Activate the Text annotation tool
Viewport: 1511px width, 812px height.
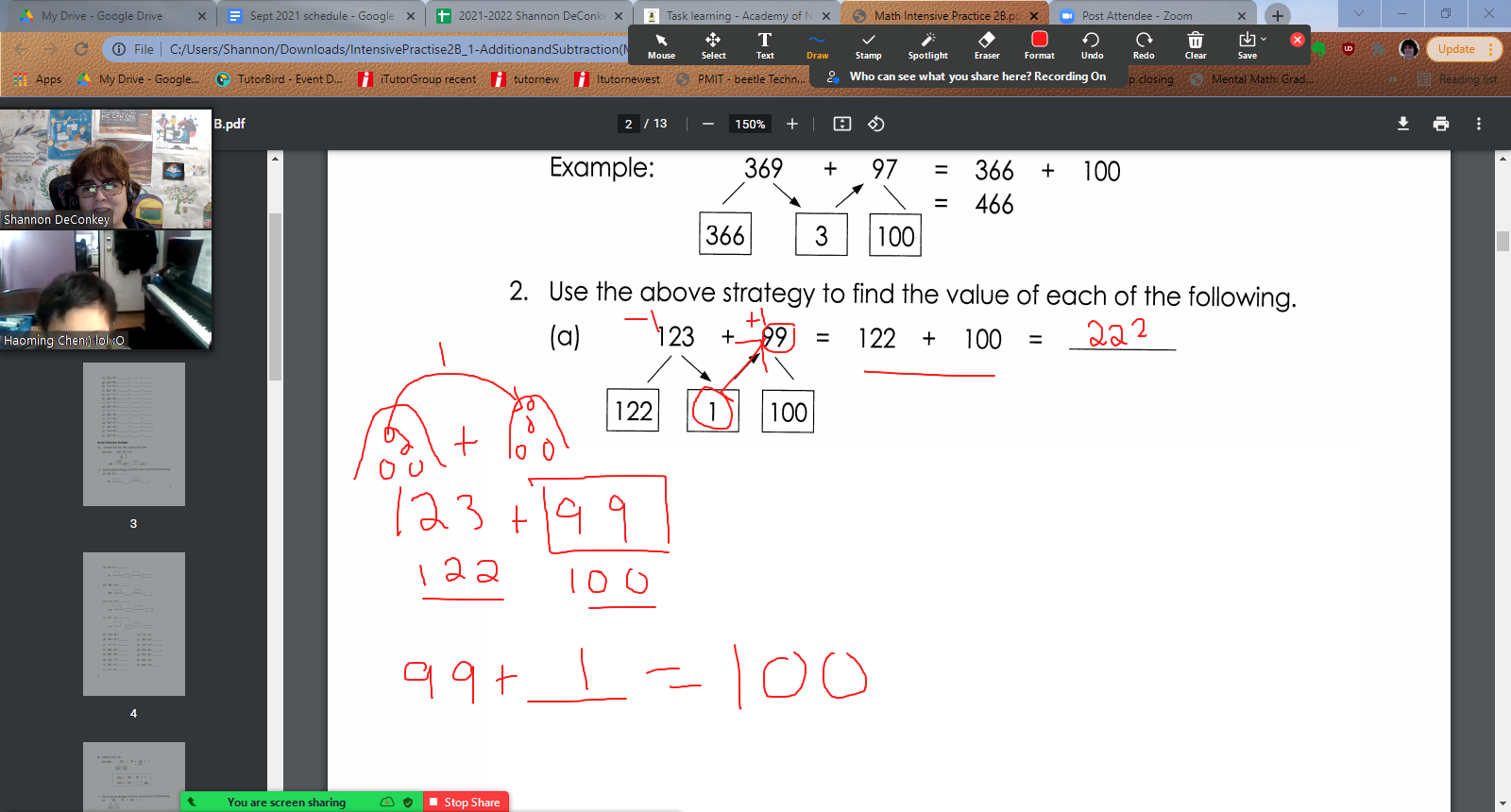(x=765, y=45)
